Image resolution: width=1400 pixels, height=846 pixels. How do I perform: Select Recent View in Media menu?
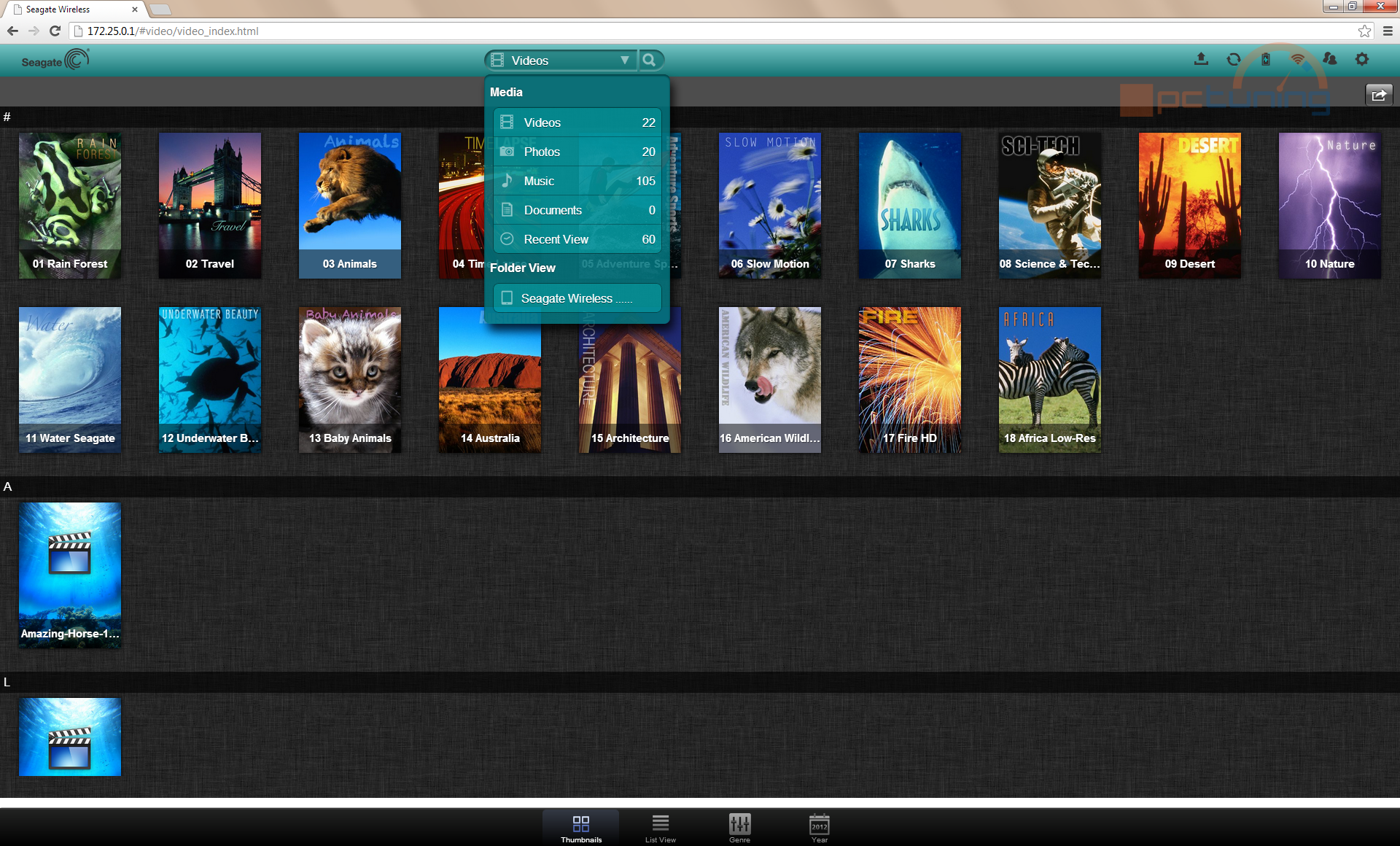(577, 239)
